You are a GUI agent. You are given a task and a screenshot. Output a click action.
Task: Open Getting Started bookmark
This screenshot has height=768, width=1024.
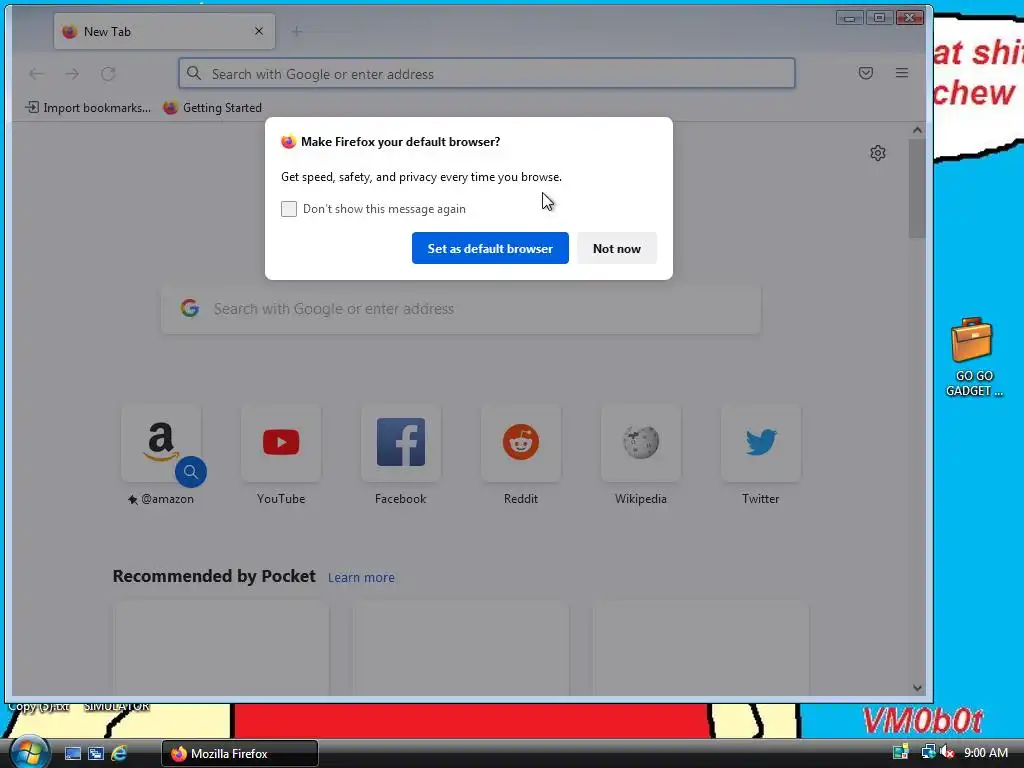(x=212, y=108)
